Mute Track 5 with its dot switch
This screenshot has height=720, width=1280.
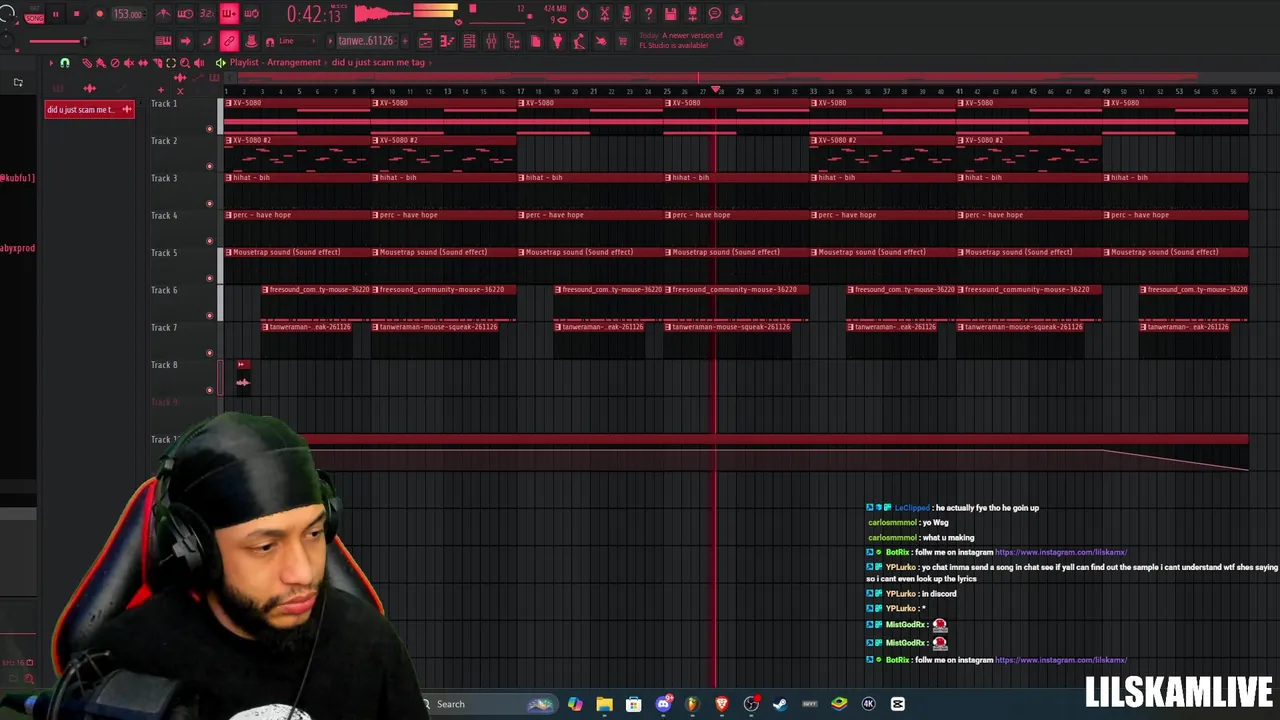209,278
